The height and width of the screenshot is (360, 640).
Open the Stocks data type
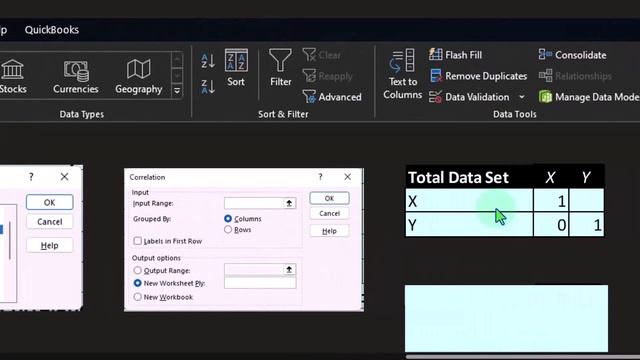(x=13, y=77)
